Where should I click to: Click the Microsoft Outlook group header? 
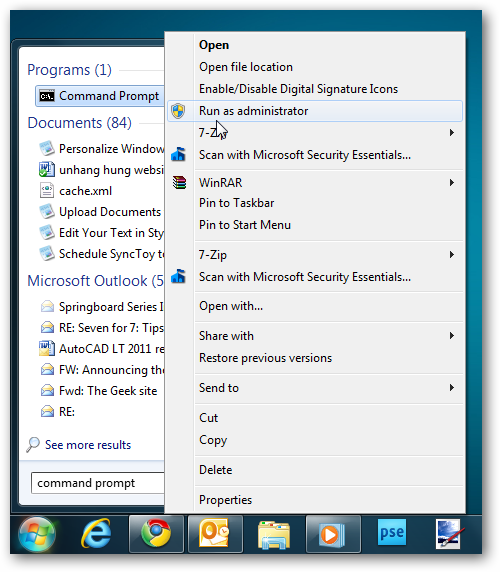tap(96, 281)
